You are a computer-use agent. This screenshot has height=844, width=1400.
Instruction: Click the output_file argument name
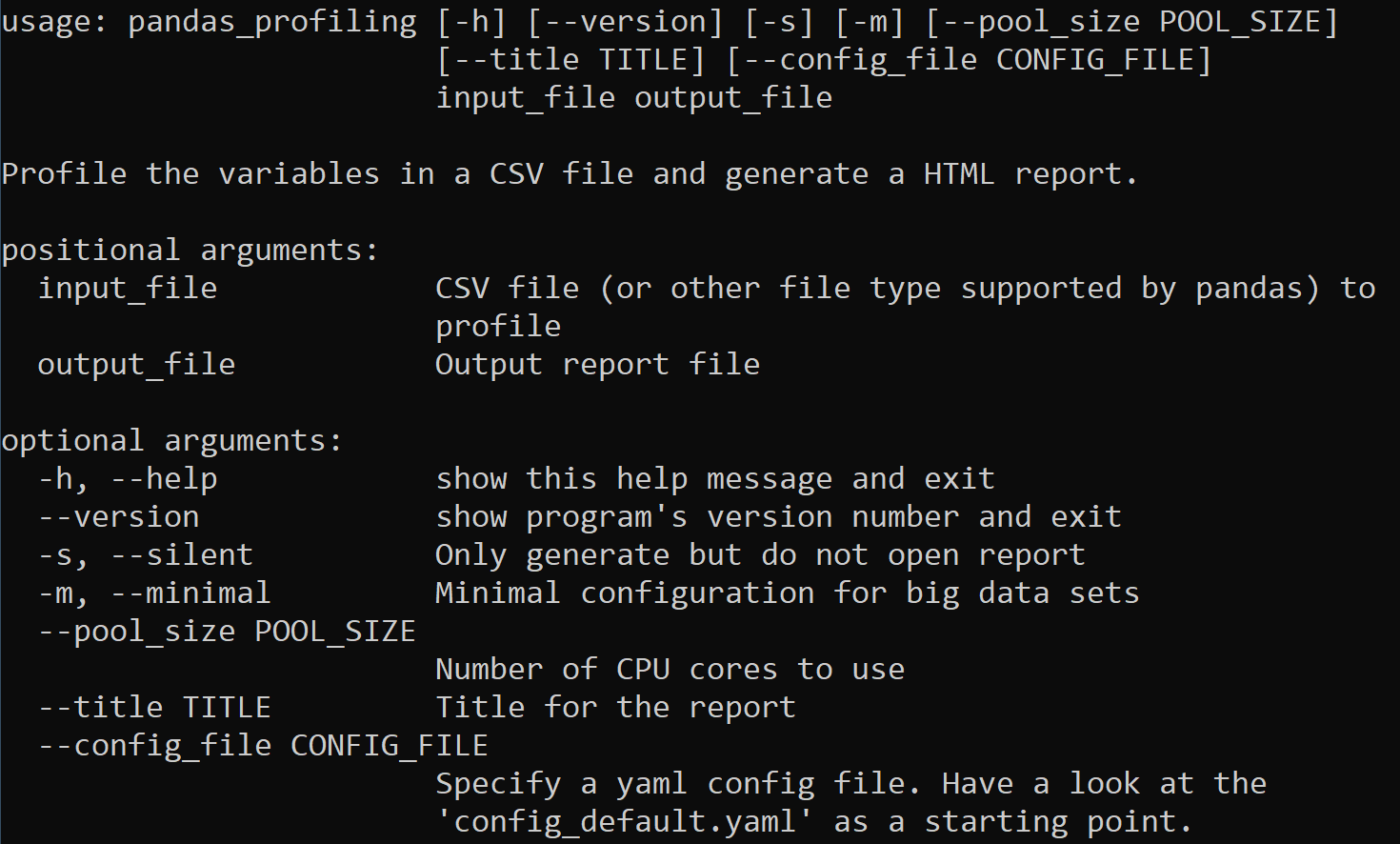pyautogui.click(x=136, y=365)
